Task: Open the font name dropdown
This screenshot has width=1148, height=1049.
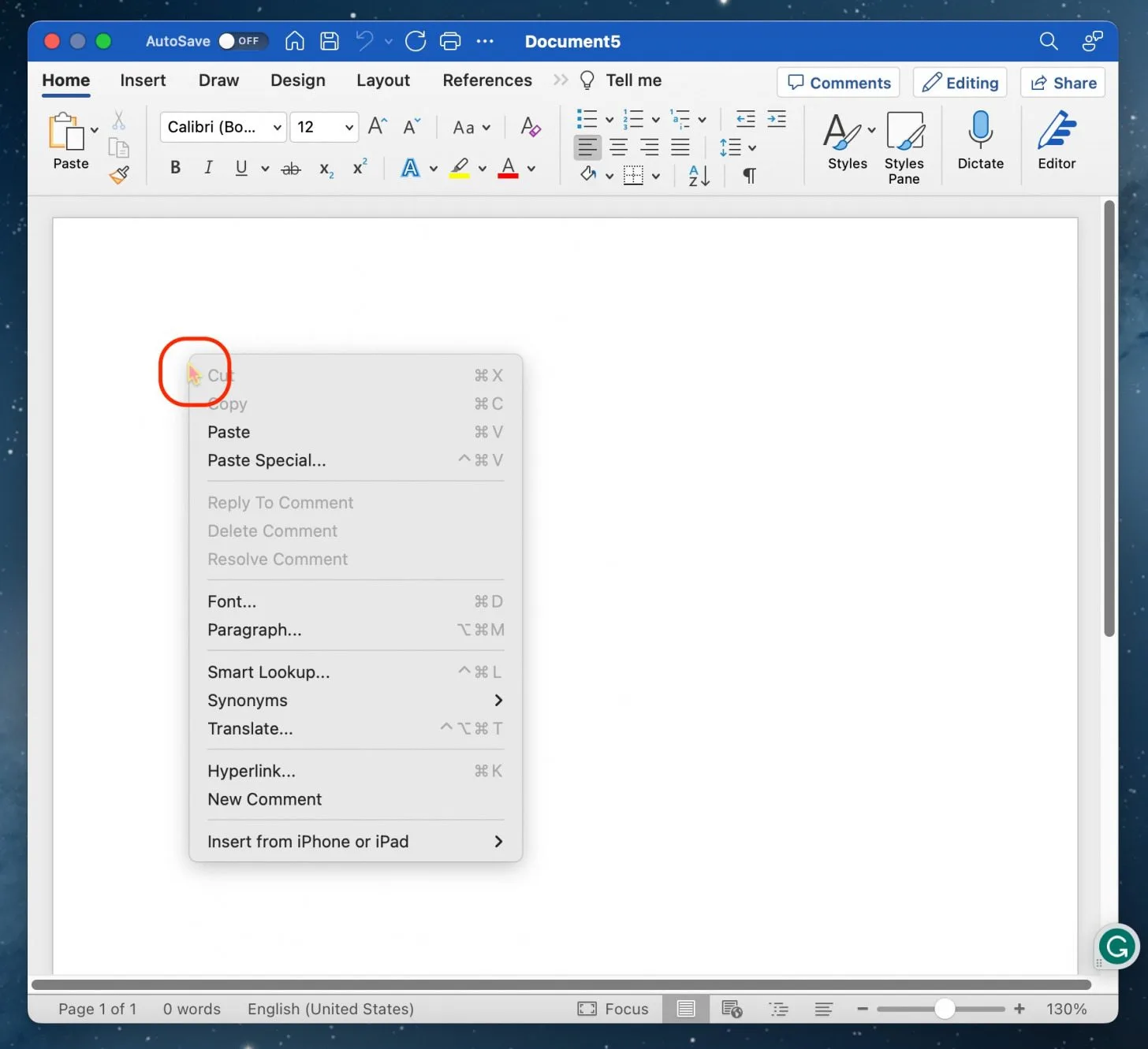Action: (x=277, y=127)
